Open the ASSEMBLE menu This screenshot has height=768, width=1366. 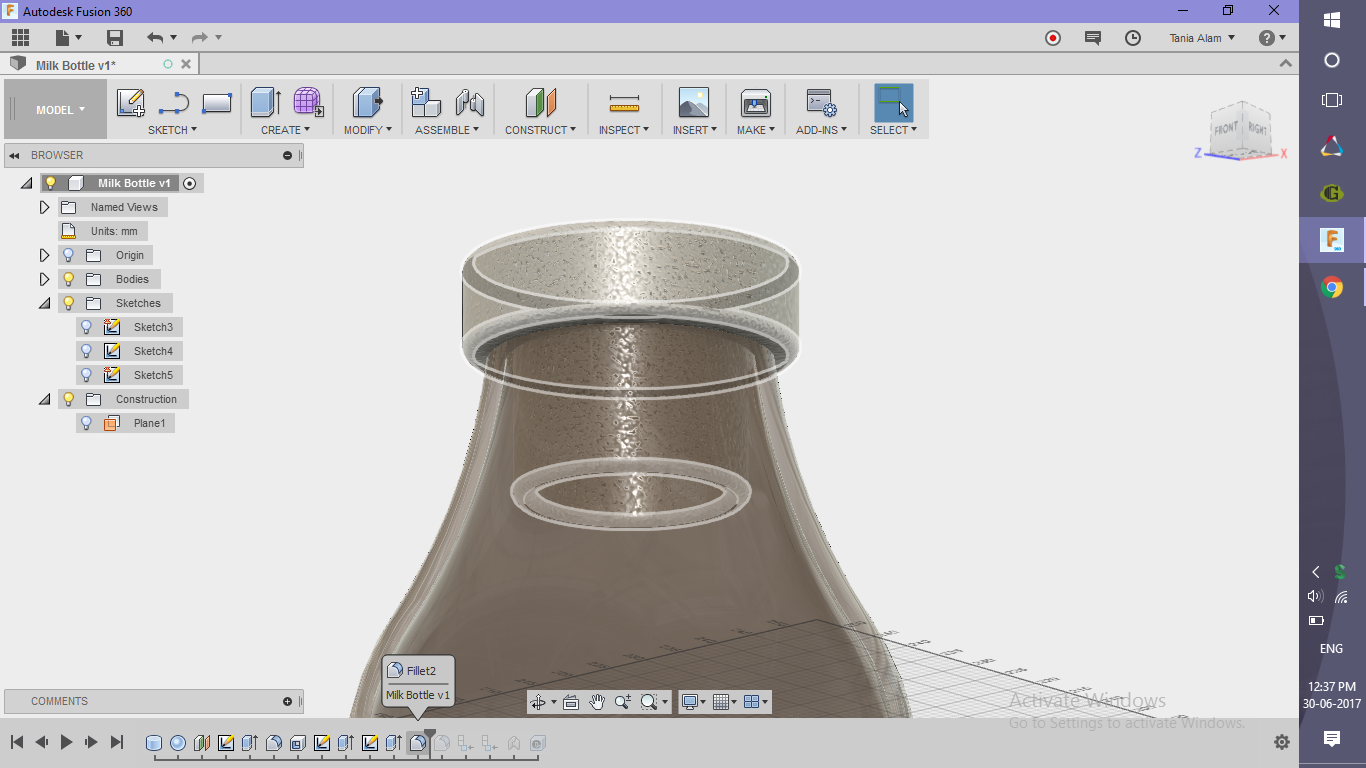pos(447,130)
